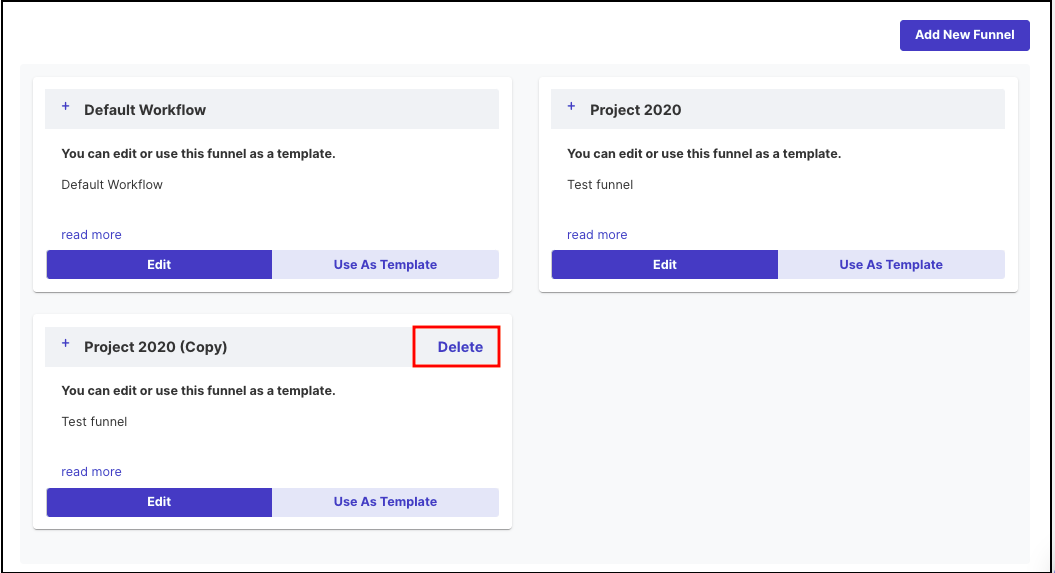Image resolution: width=1055 pixels, height=573 pixels.
Task: Edit the Default Workflow funnel
Action: pos(159,264)
